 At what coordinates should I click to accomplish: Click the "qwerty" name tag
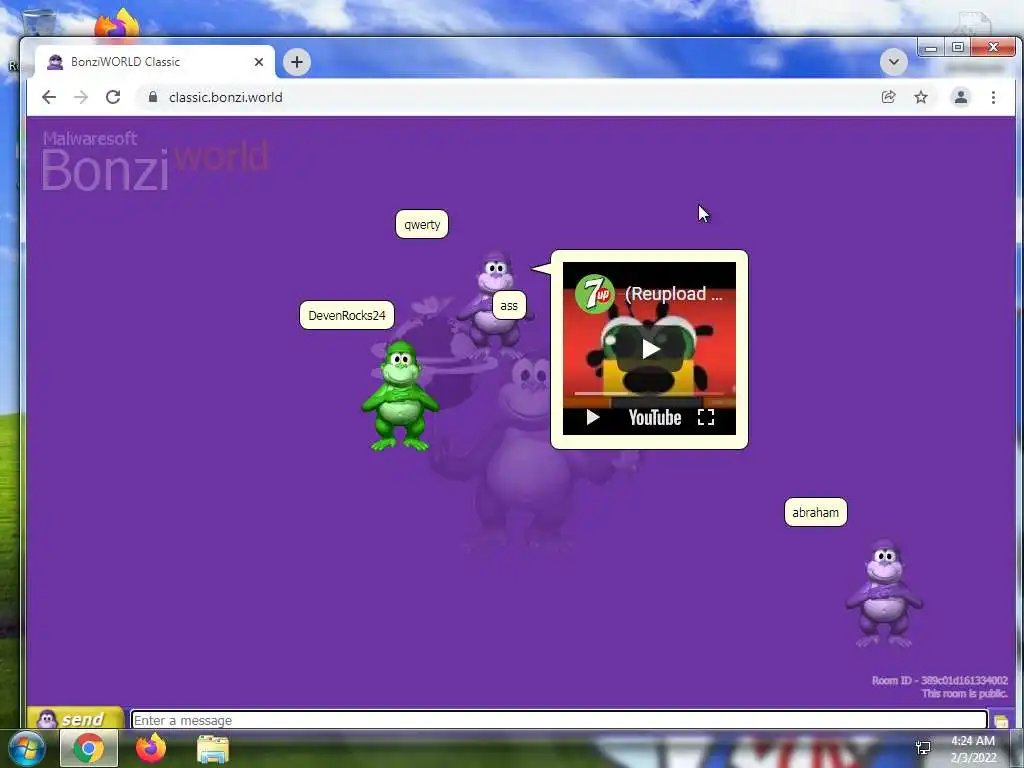[422, 224]
